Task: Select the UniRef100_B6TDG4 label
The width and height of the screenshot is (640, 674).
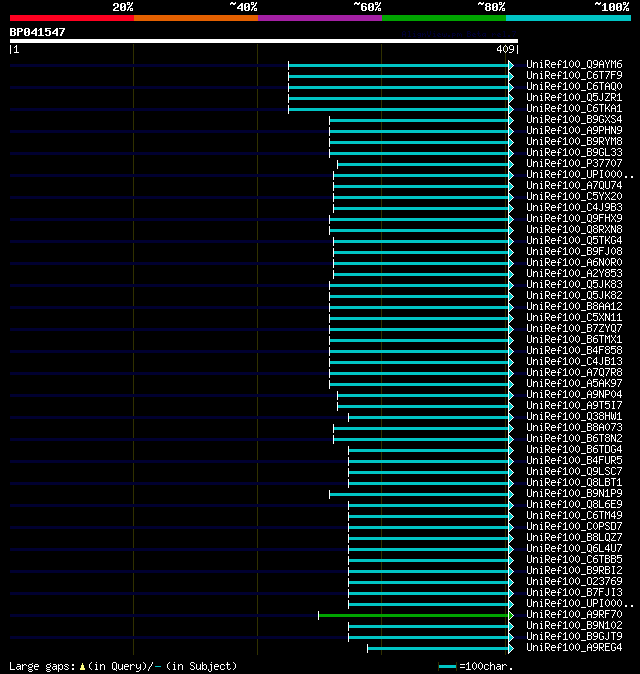Action: [x=574, y=450]
